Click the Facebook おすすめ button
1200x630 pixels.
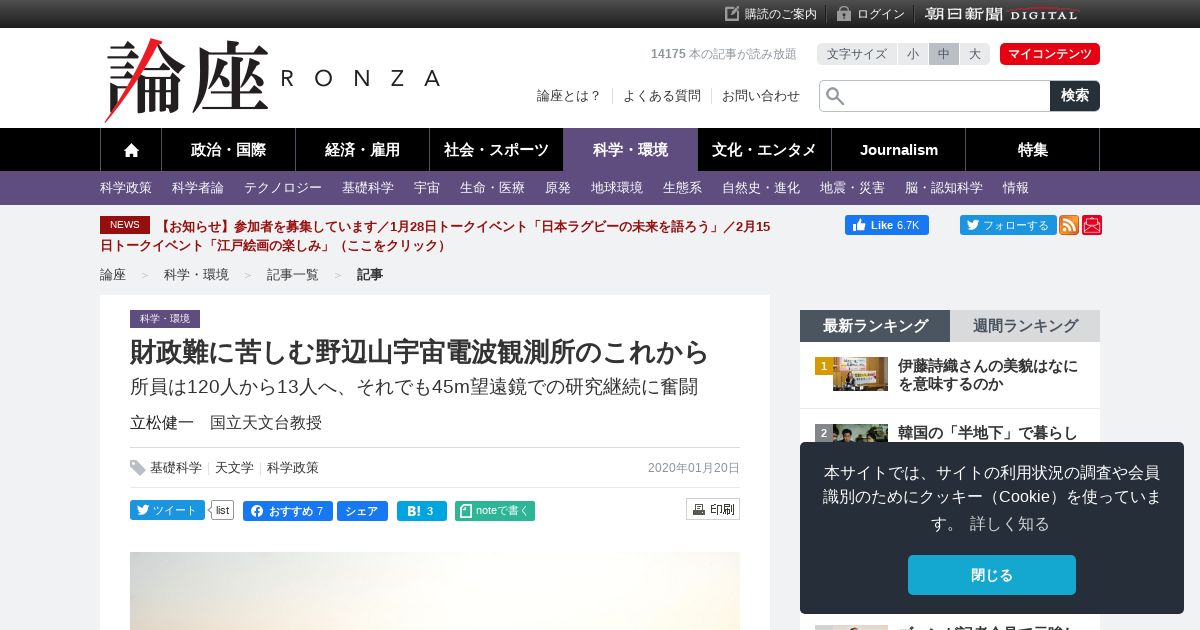[287, 511]
